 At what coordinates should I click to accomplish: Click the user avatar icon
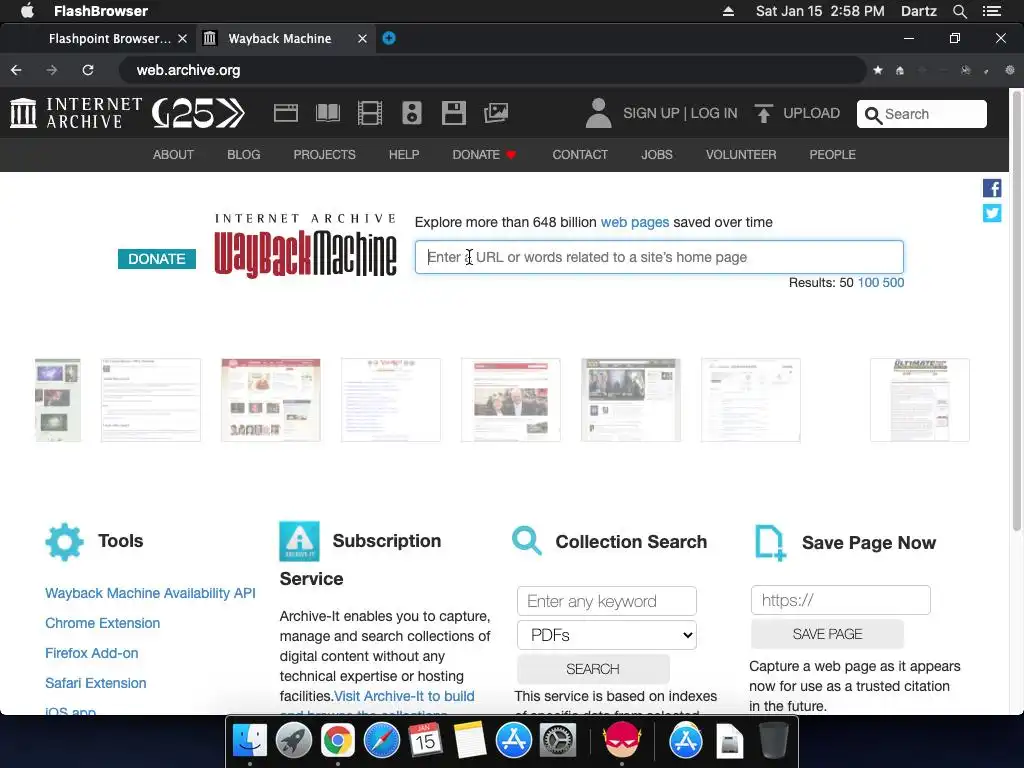(x=598, y=113)
